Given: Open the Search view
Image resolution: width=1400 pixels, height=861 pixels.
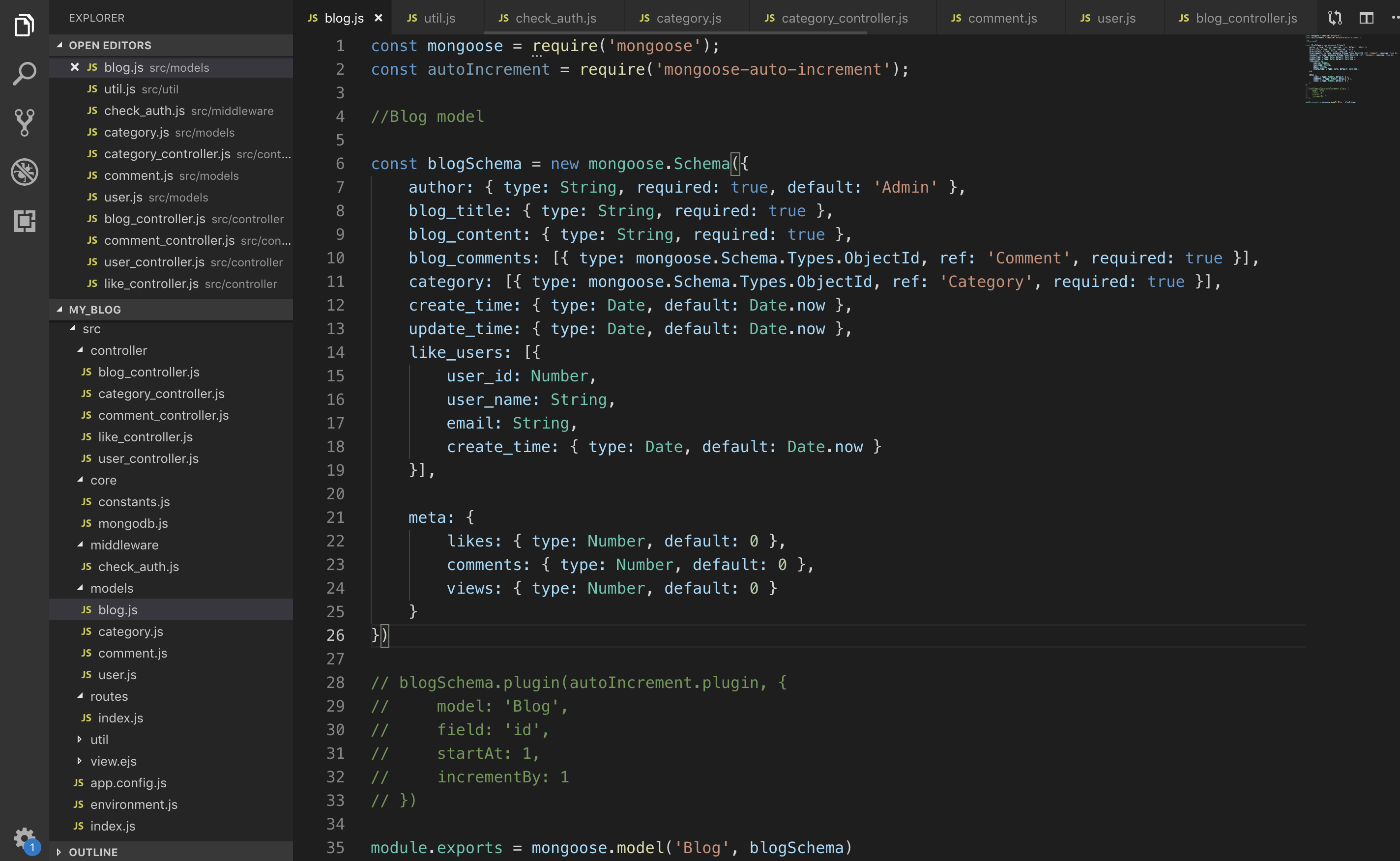Looking at the screenshot, I should [x=24, y=73].
